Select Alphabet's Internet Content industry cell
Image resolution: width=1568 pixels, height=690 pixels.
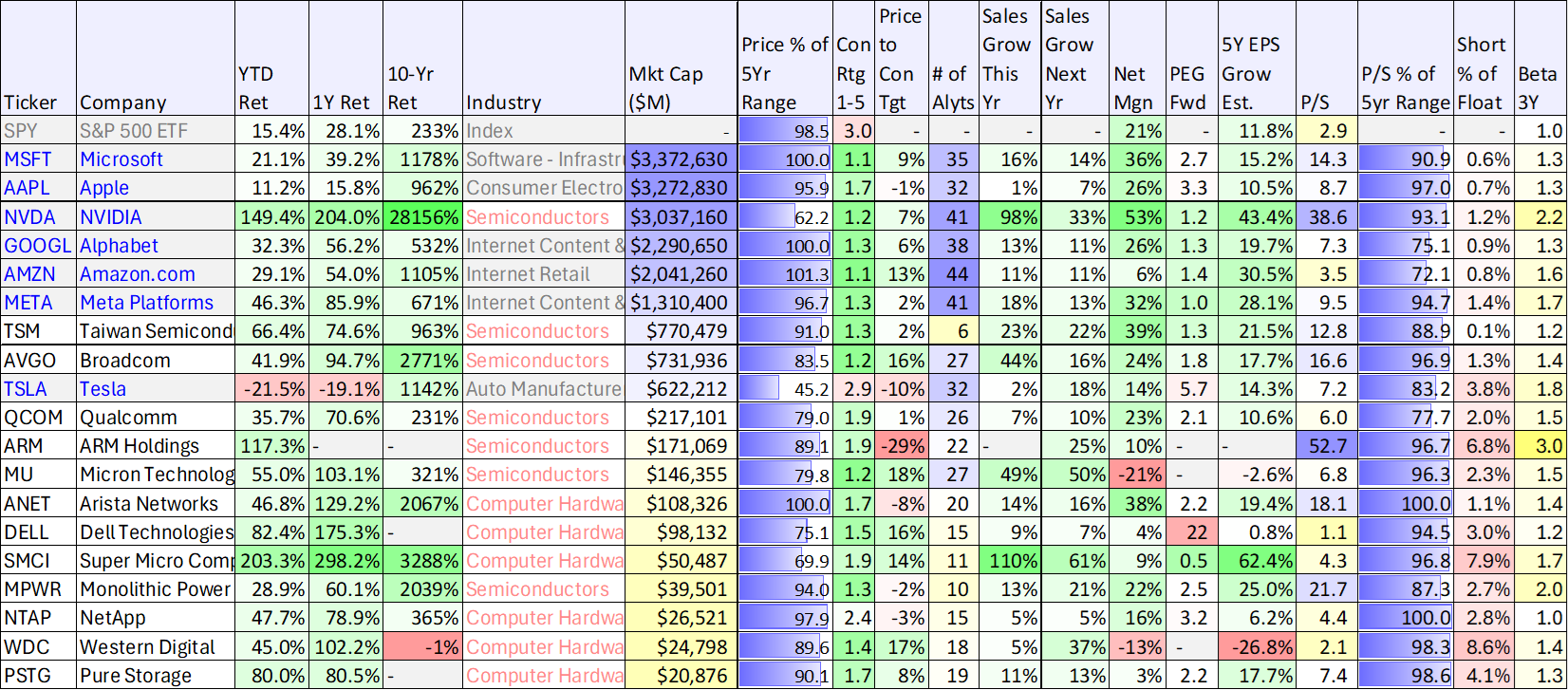(544, 246)
